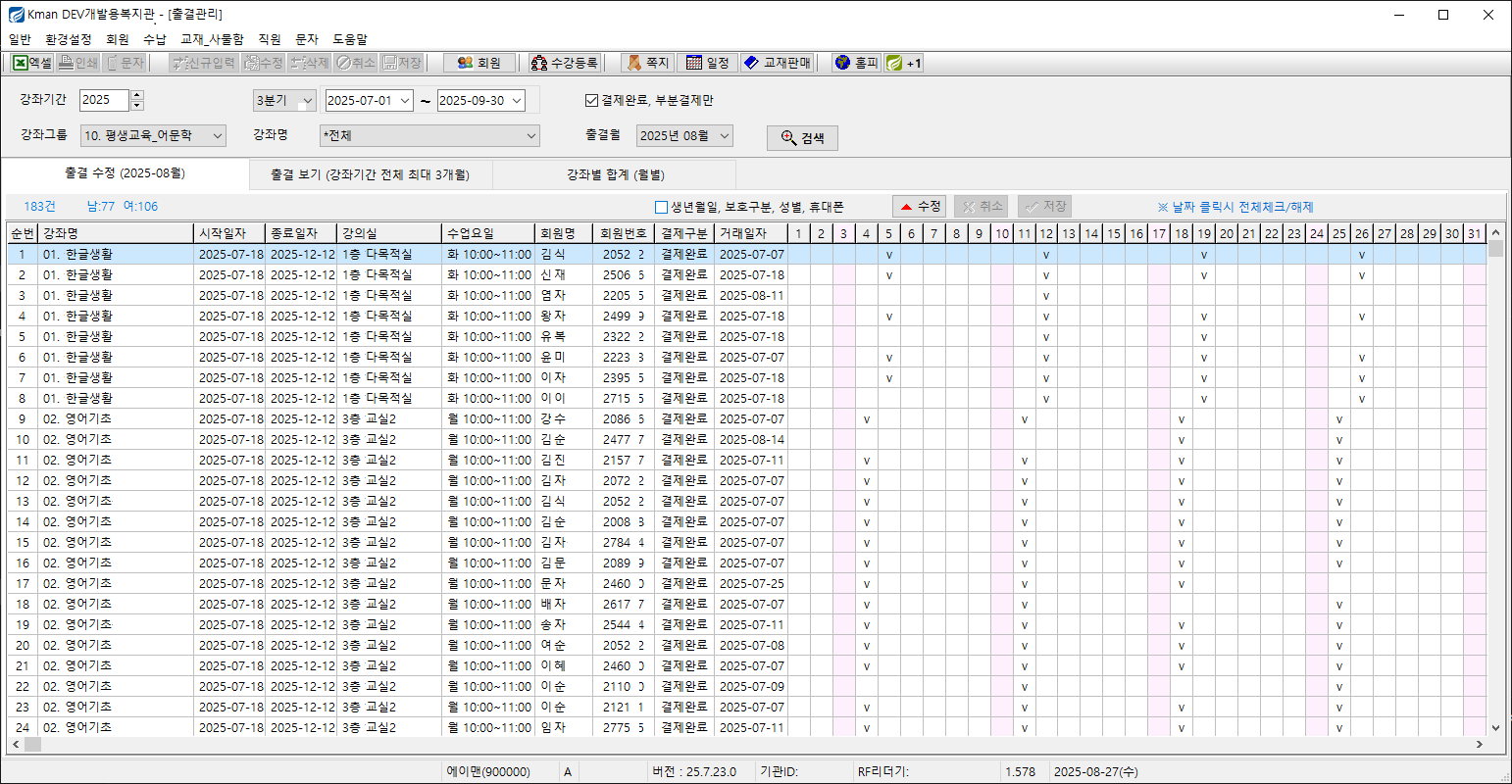Open 수강등록 from the toolbar

click(564, 63)
